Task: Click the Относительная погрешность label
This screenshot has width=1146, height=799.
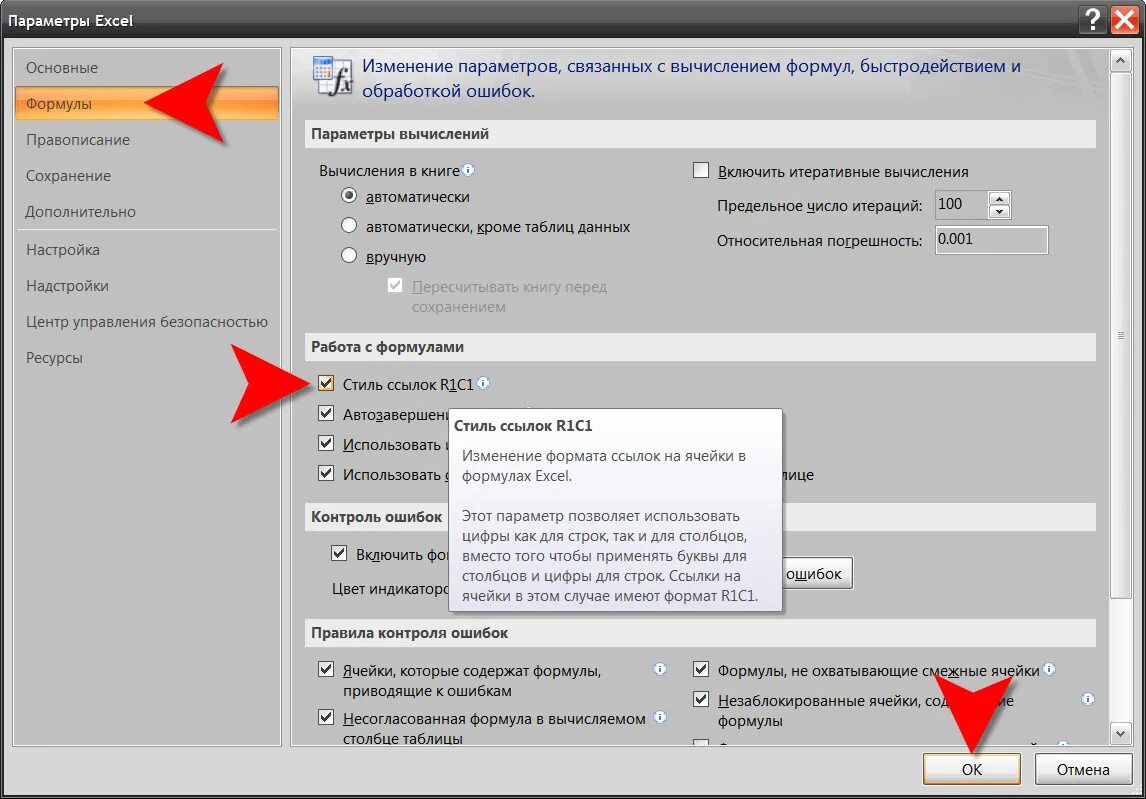Action: [x=819, y=241]
